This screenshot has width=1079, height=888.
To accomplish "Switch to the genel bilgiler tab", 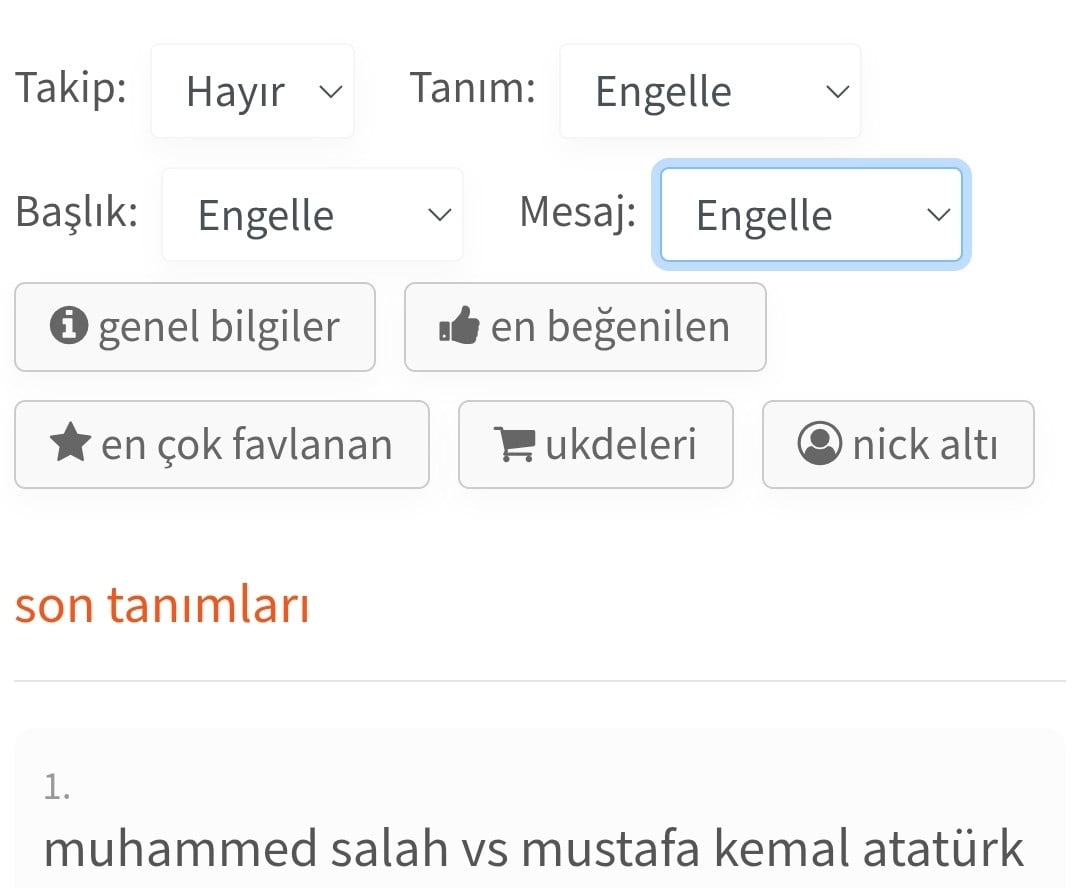I will point(195,327).
